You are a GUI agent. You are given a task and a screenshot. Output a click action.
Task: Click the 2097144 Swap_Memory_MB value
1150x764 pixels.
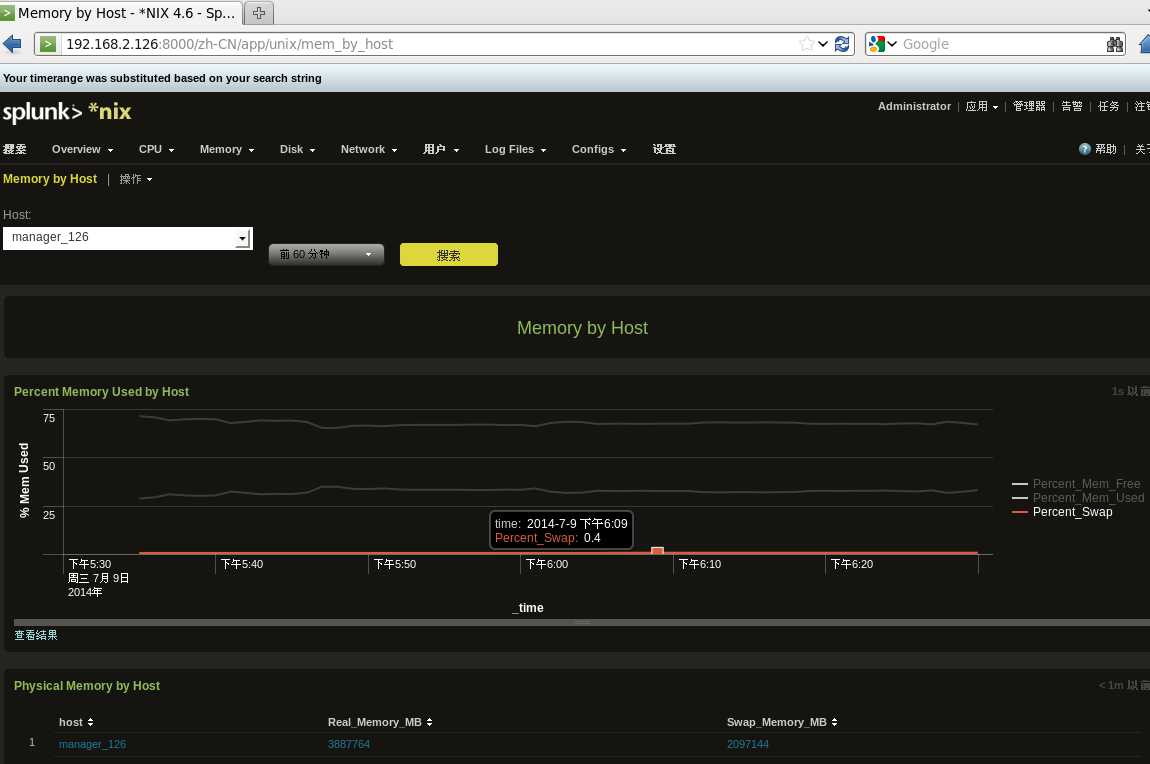(x=747, y=744)
